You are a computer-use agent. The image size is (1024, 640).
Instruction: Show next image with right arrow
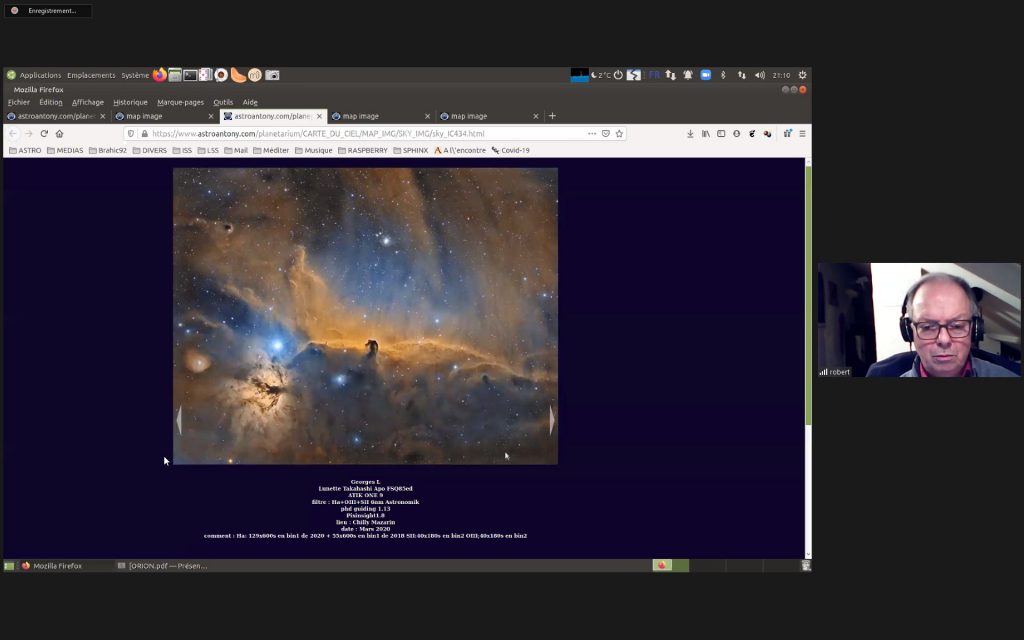point(552,420)
